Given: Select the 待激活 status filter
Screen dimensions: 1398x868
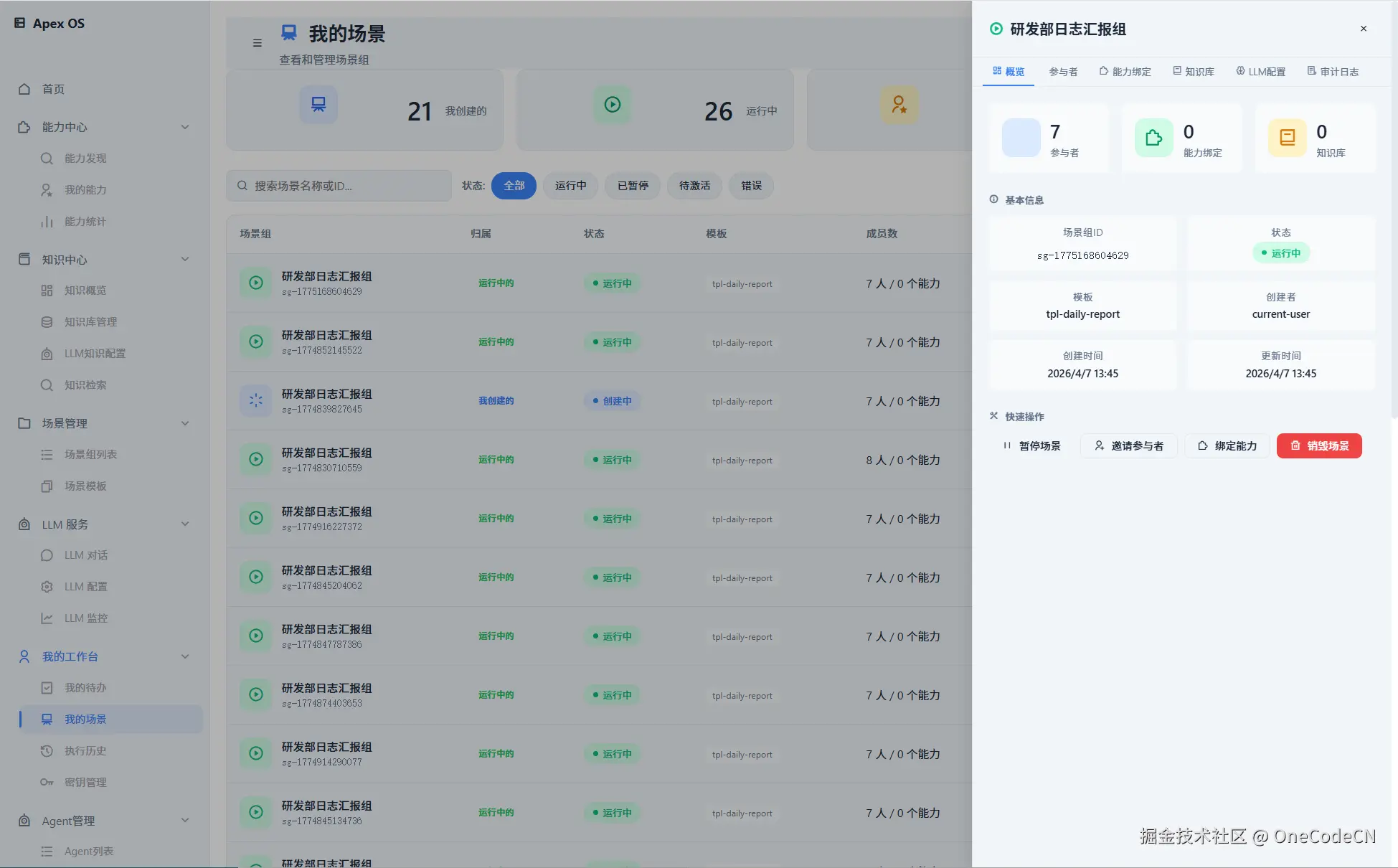Looking at the screenshot, I should tap(693, 186).
